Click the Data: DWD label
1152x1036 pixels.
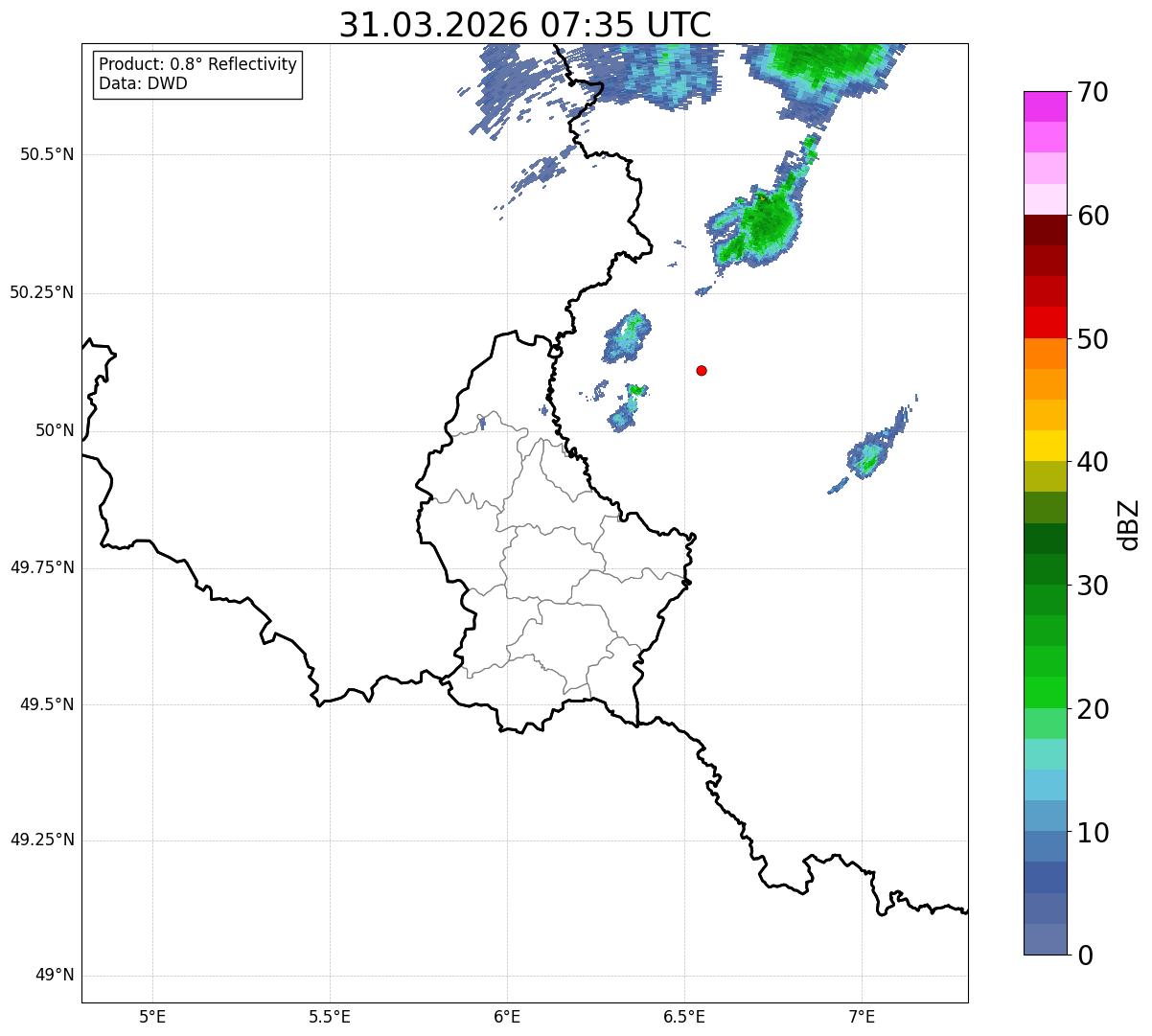pyautogui.click(x=143, y=83)
